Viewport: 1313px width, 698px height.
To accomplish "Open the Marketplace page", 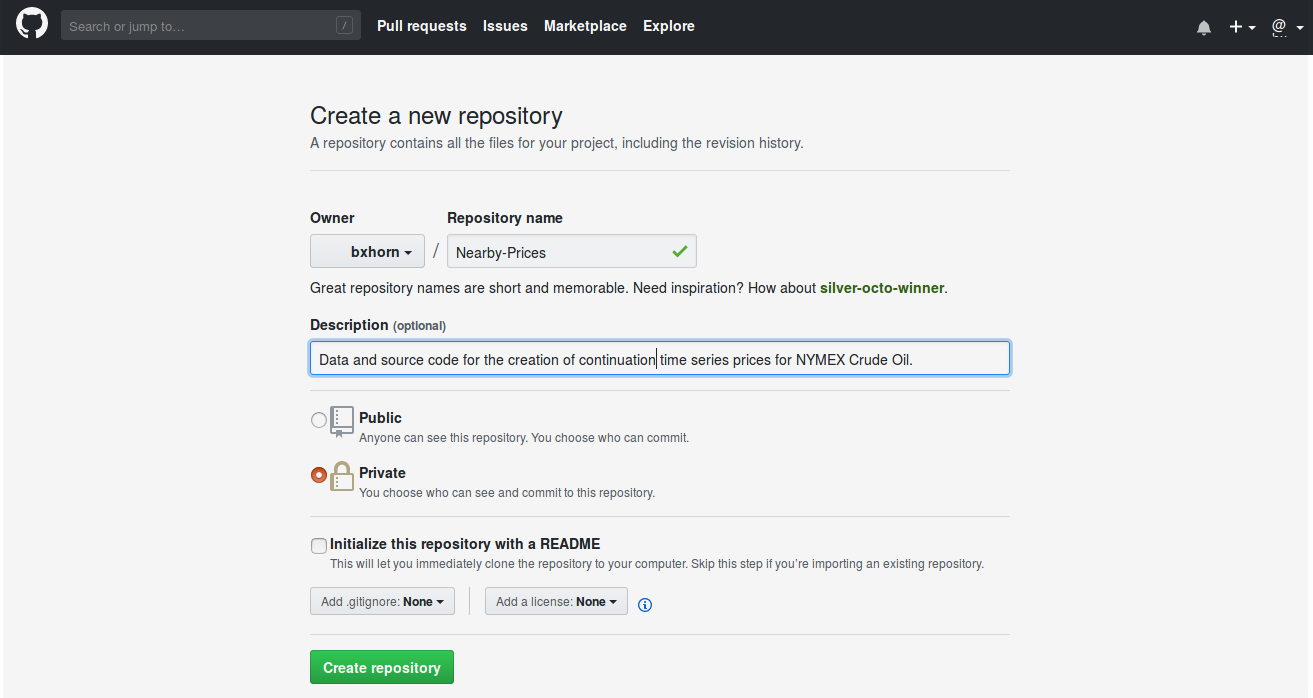I will point(585,26).
